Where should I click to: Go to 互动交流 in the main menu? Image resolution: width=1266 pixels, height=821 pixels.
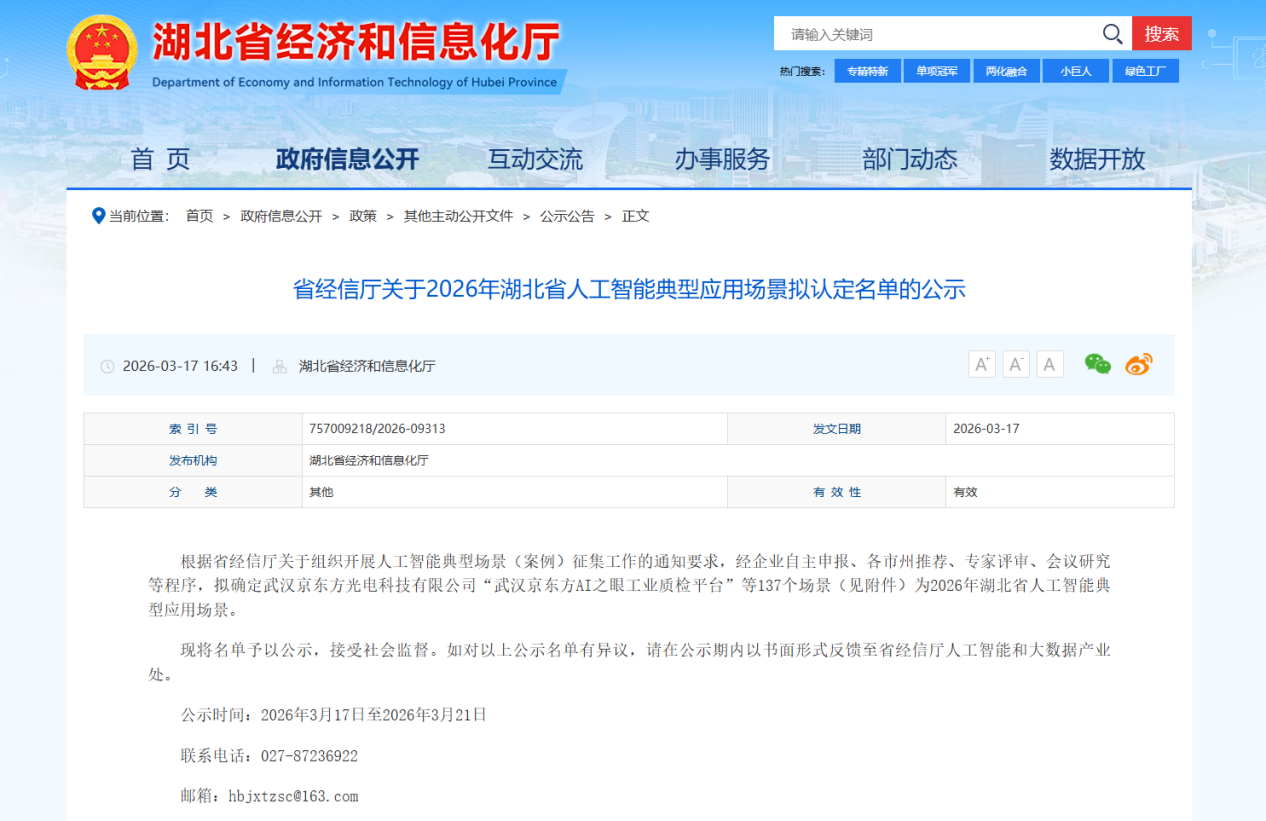pyautogui.click(x=535, y=159)
